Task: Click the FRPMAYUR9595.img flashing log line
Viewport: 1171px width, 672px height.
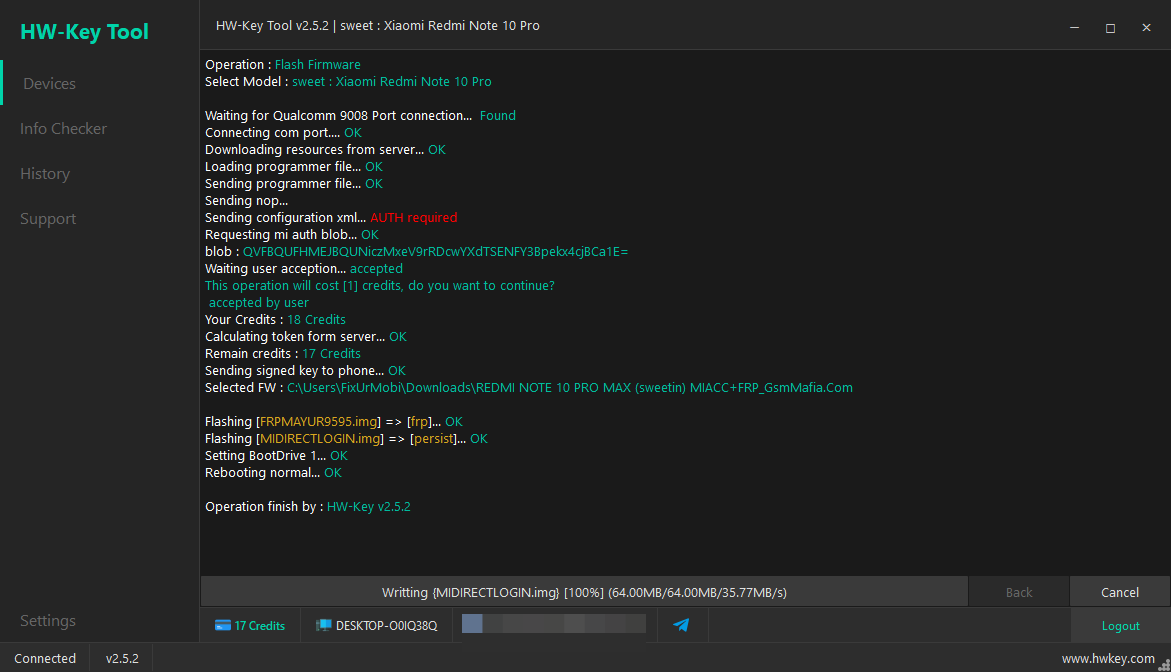Action: pos(333,422)
